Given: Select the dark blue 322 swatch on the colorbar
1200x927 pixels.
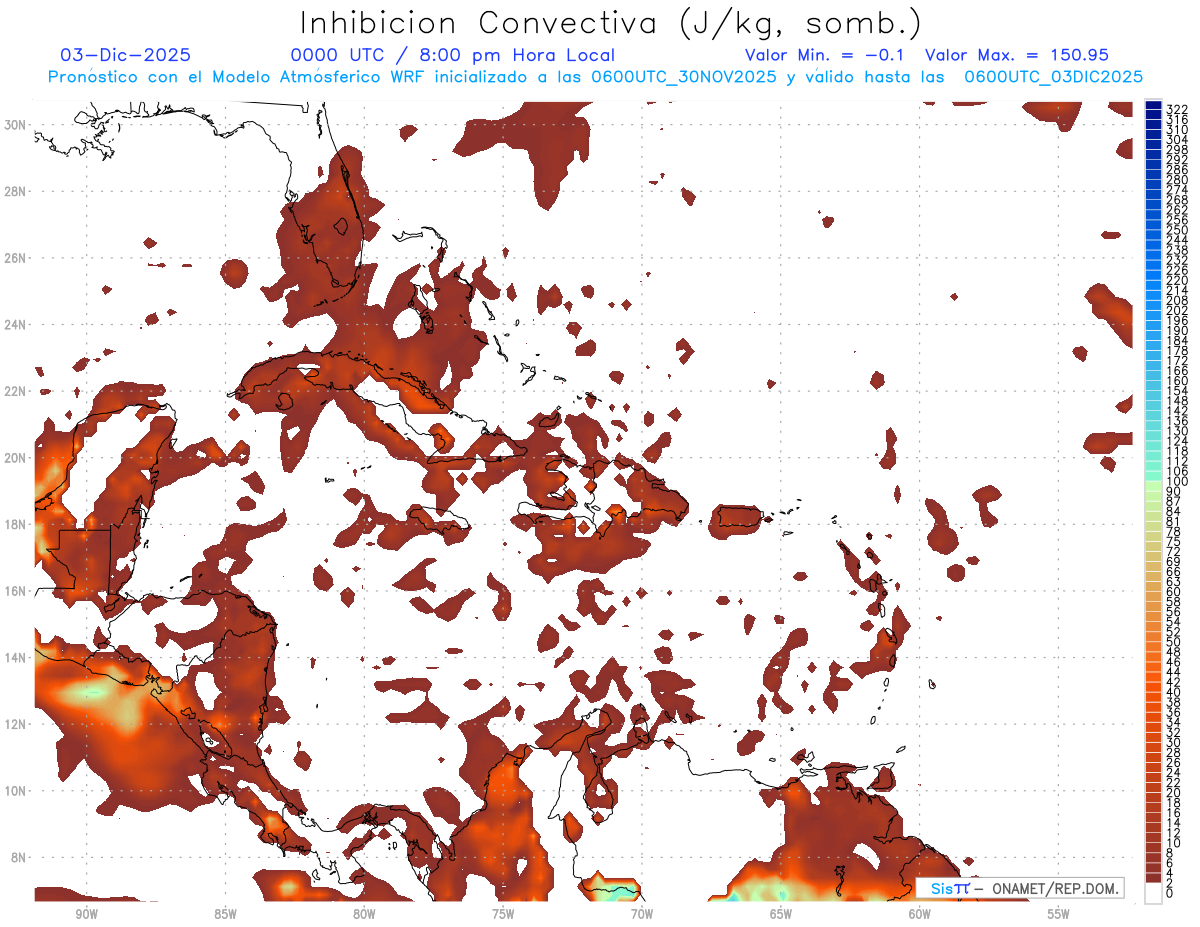Looking at the screenshot, I should pyautogui.click(x=1153, y=106).
